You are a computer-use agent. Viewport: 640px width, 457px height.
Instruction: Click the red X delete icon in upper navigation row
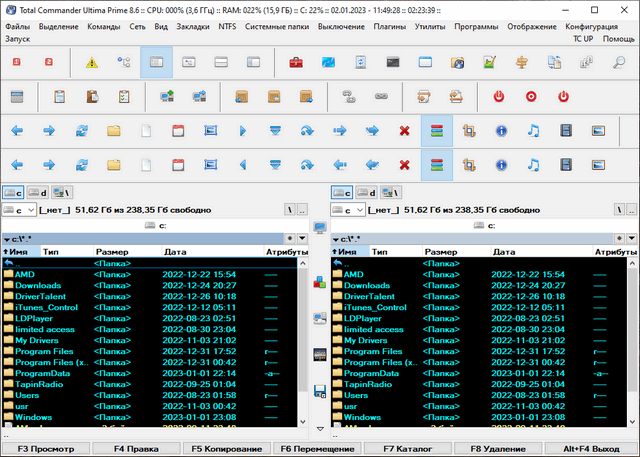[x=404, y=131]
